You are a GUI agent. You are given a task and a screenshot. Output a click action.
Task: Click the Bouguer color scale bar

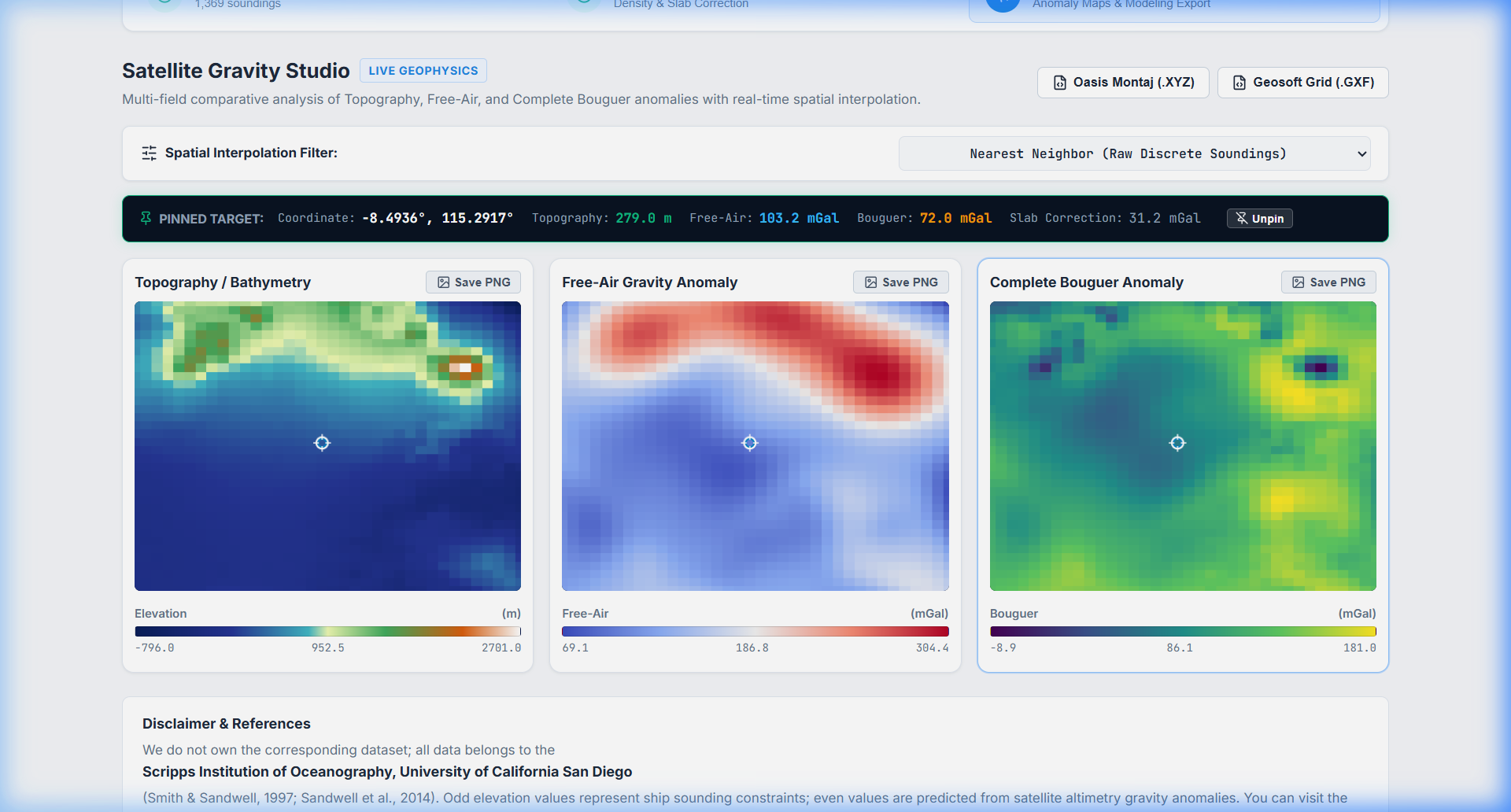tap(1183, 631)
